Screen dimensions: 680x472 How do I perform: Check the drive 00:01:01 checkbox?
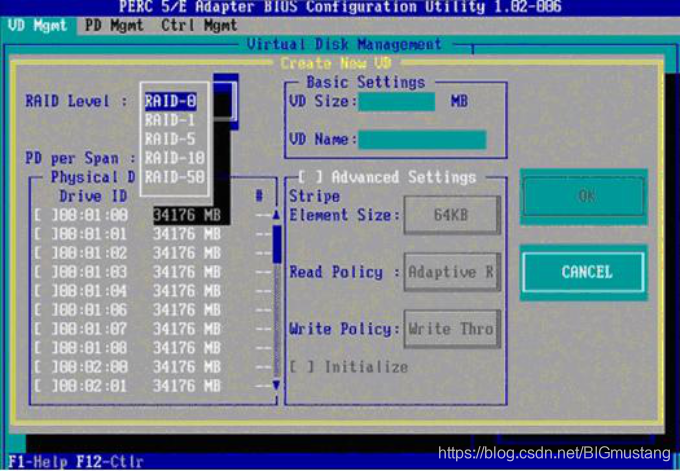pyautogui.click(x=45, y=234)
